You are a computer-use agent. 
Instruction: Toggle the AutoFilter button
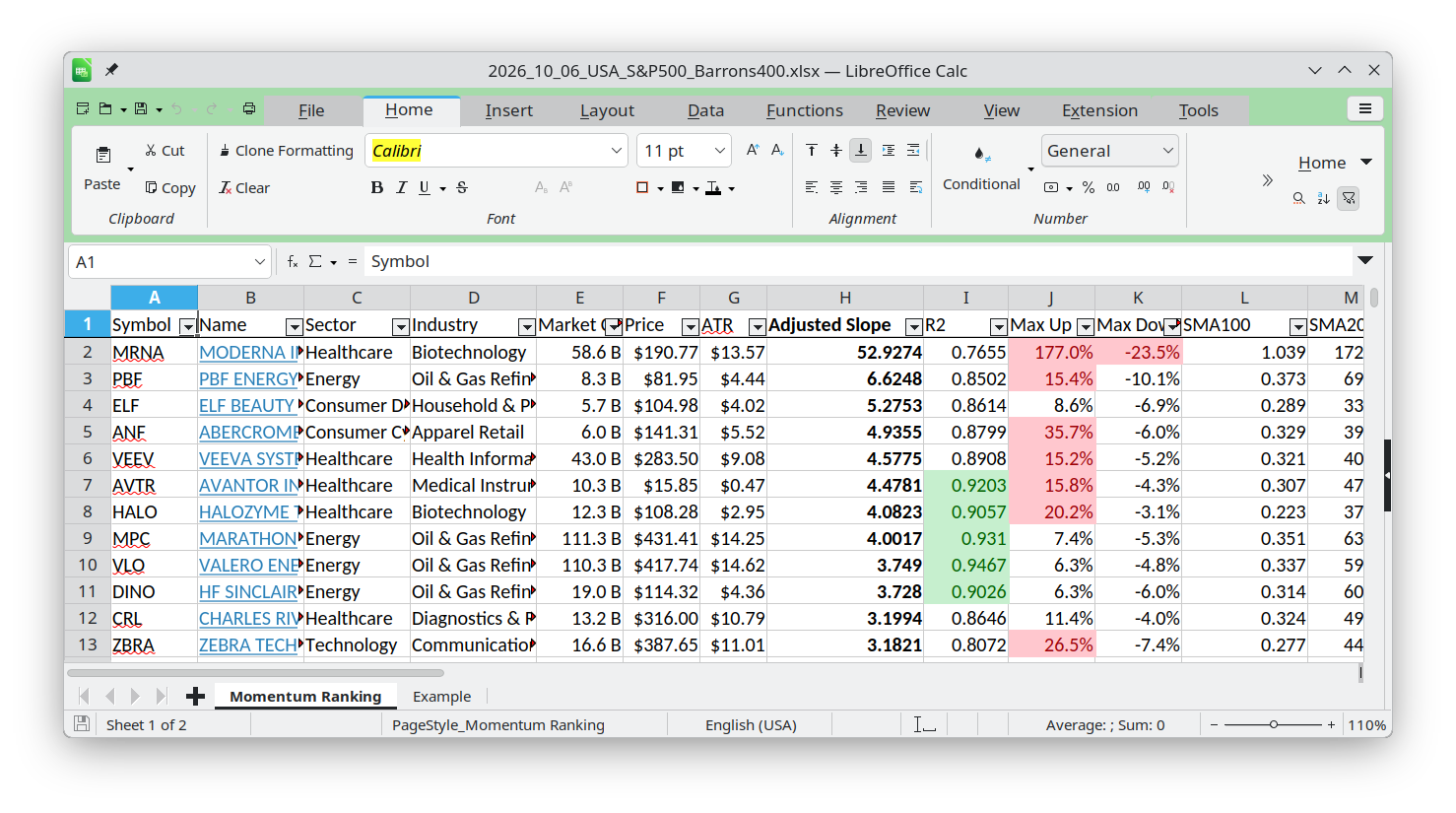1349,198
